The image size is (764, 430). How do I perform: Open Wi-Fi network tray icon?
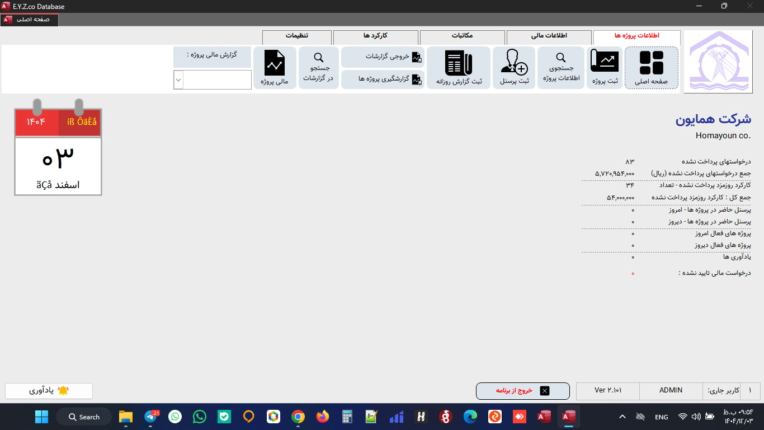tap(683, 417)
